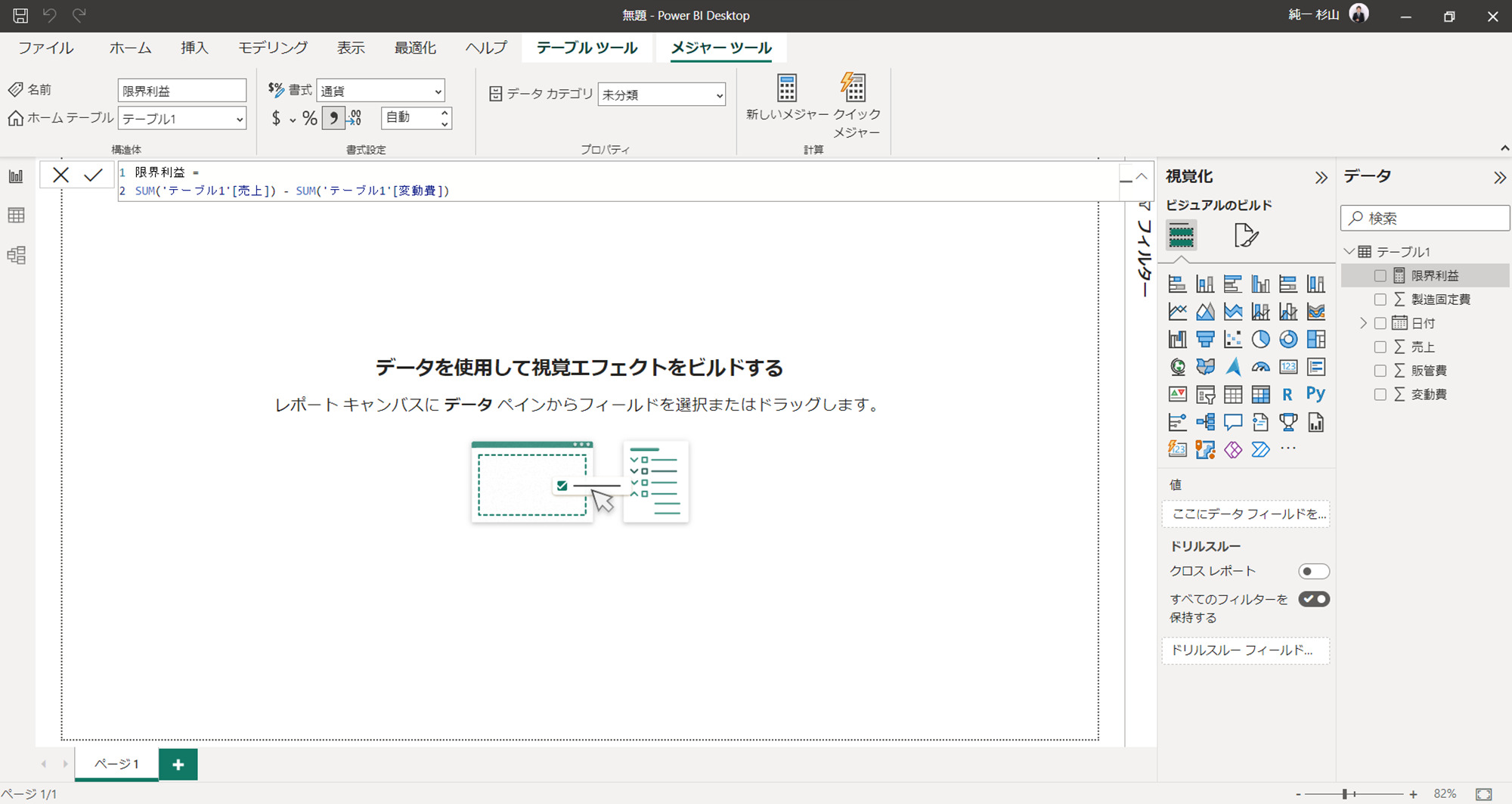
Task: Add a new page with plus button
Action: click(x=178, y=765)
